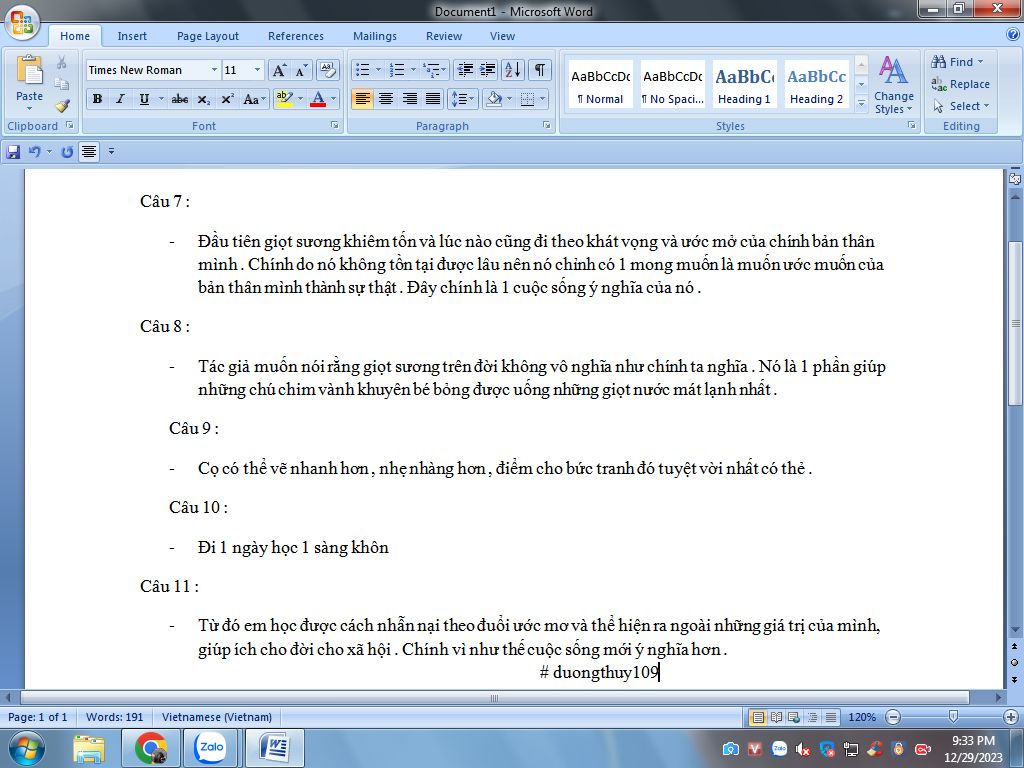Click the vertical scrollbar thumb

tap(1015, 323)
